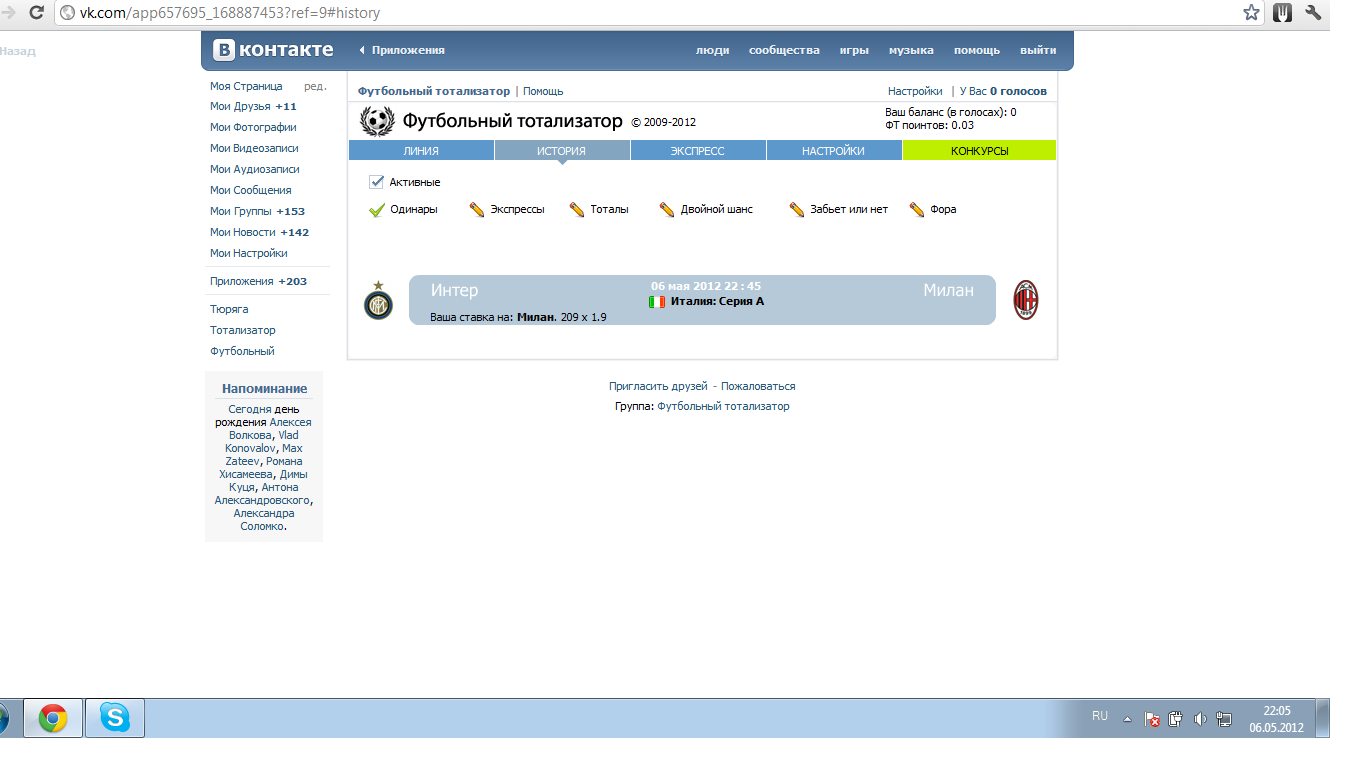This screenshot has height=768, width=1366.
Task: Toggle the Тоталы bet filter
Action: (599, 210)
